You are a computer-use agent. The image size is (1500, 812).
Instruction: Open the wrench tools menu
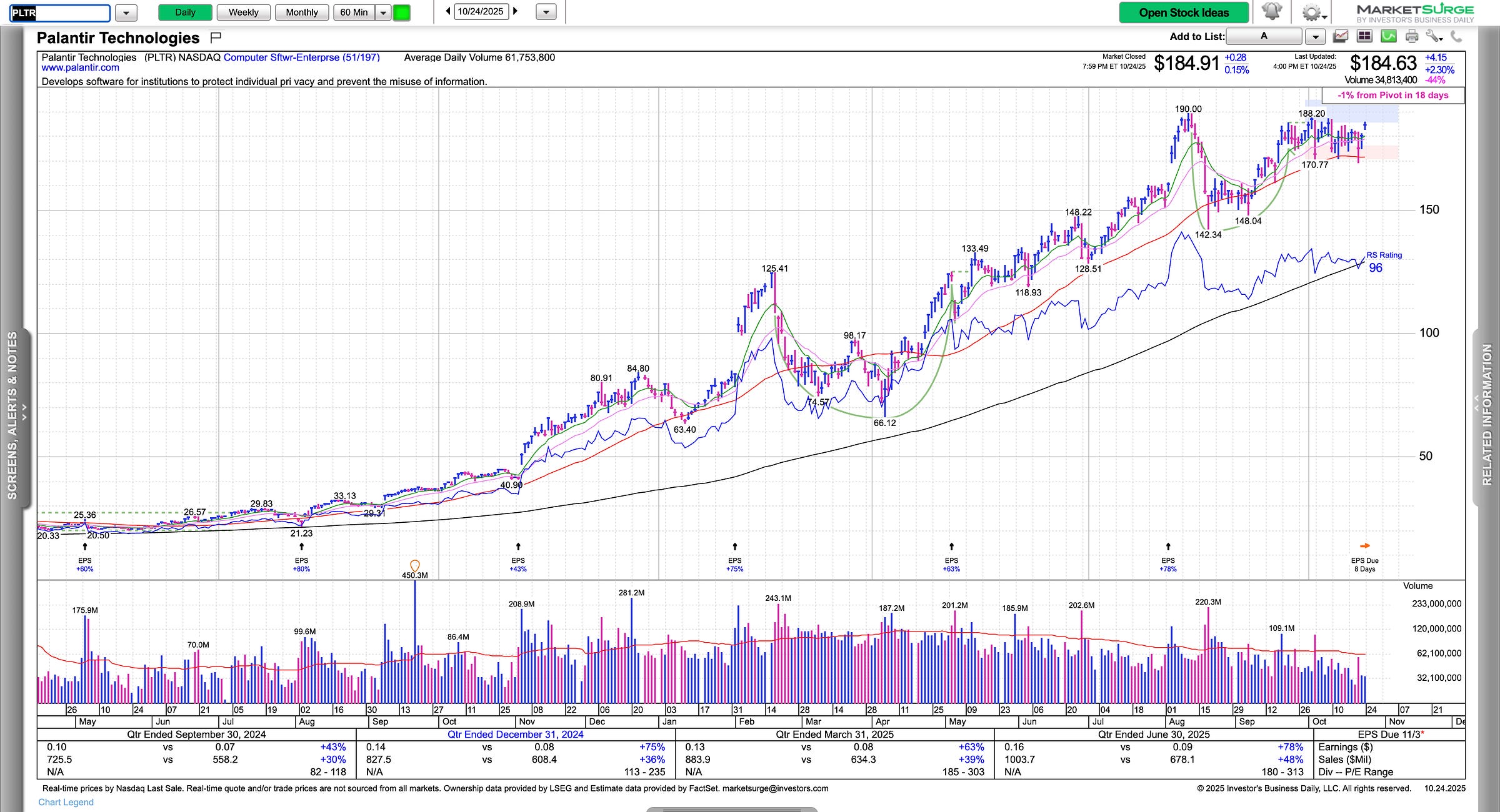click(1434, 36)
